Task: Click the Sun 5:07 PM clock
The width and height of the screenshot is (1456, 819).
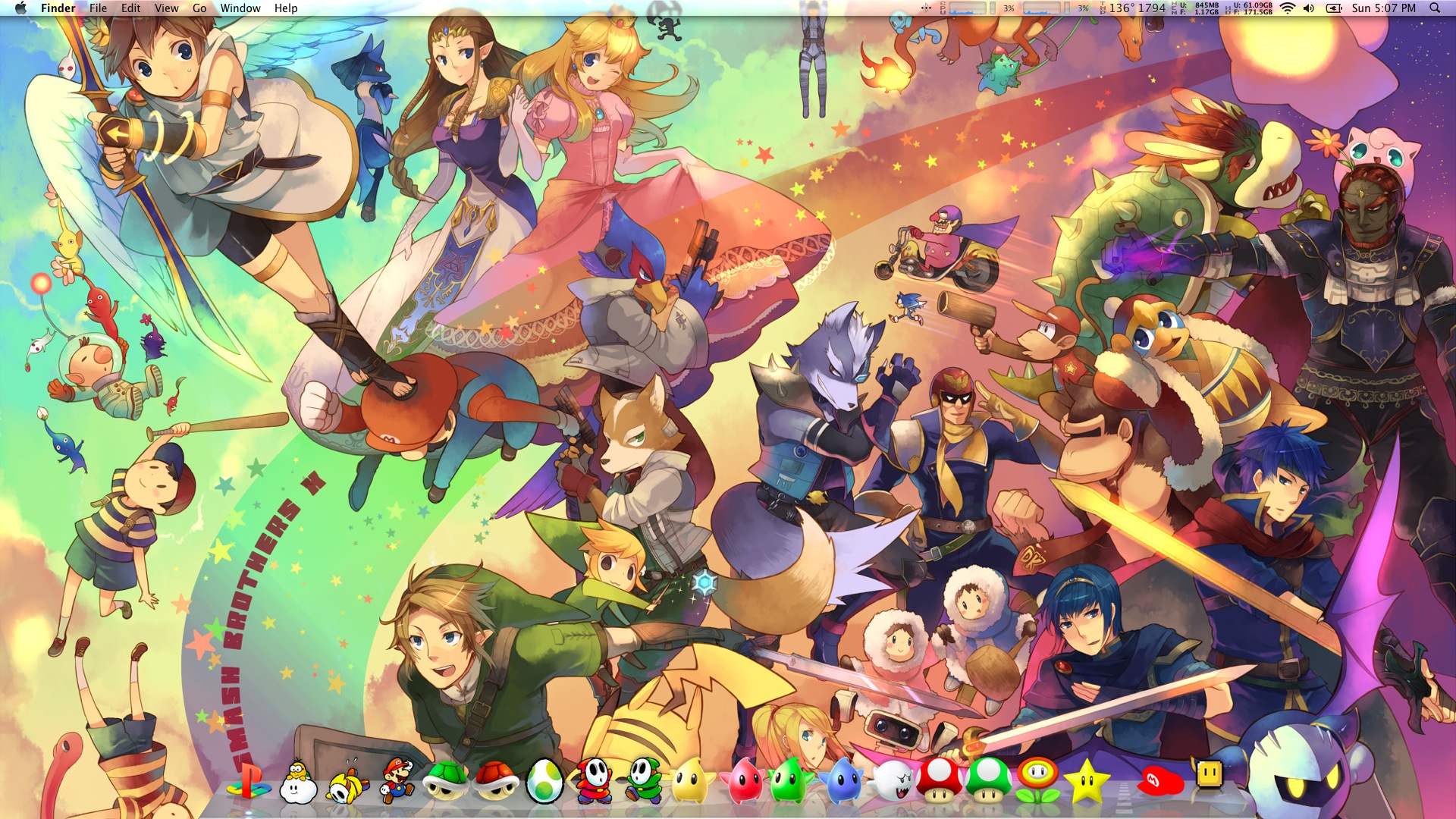Action: [x=1384, y=8]
